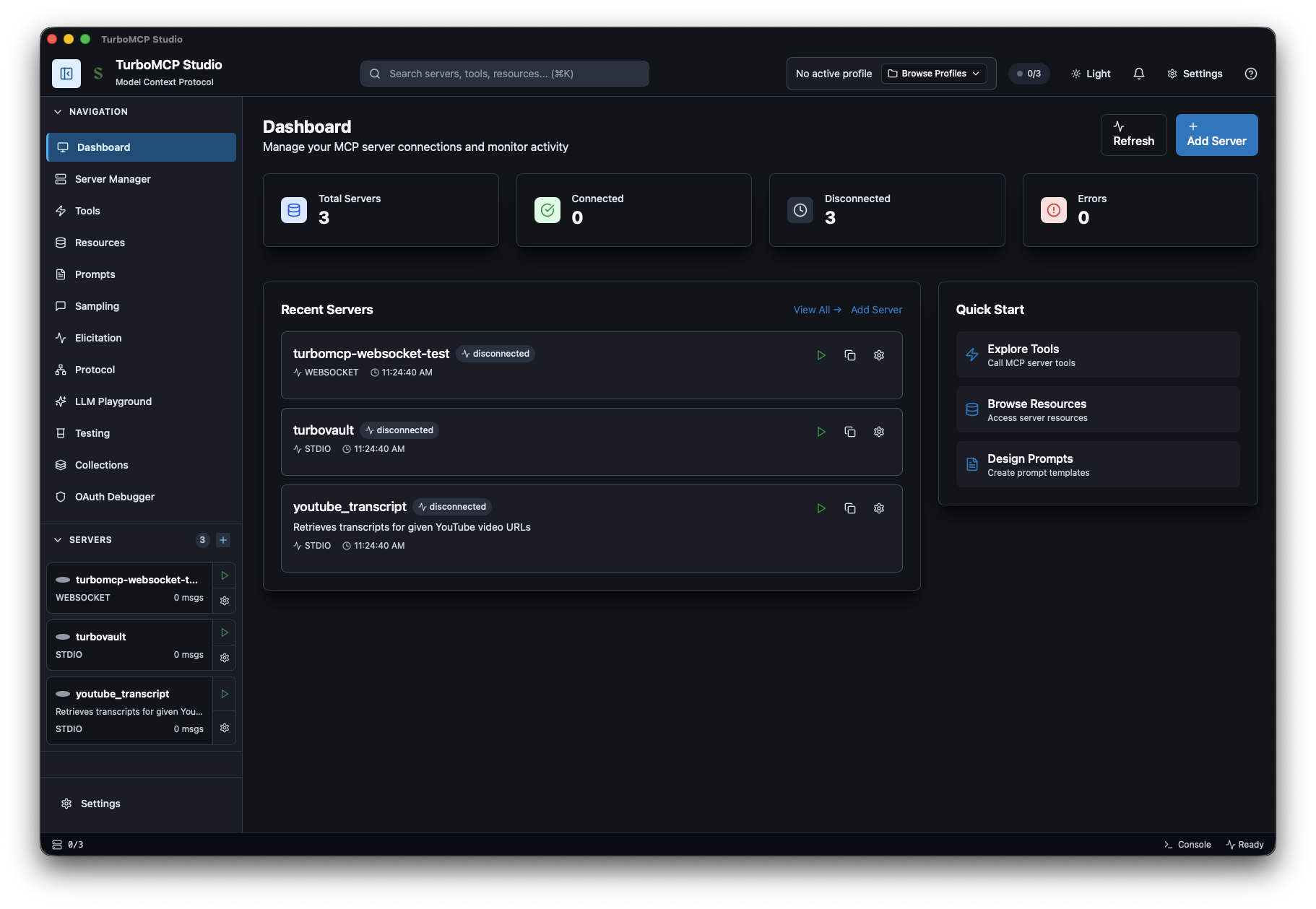Connect turbovault using its play icon in Recent Servers
The width and height of the screenshot is (1316, 909).
click(x=821, y=432)
